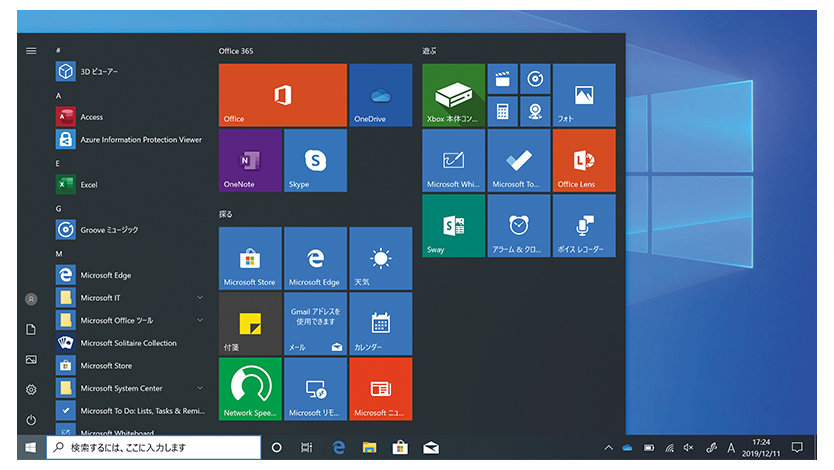This screenshot has width=834, height=470.
Task: Open Azure Information Protection Viewer
Action: coord(130,139)
